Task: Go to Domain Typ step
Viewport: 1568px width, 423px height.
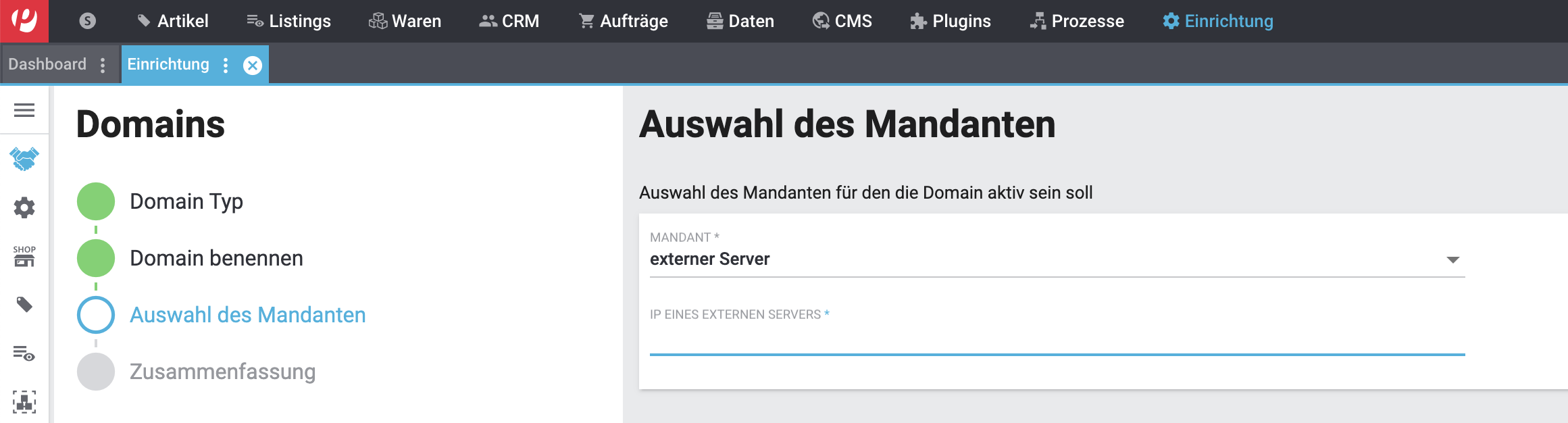Action: pyautogui.click(x=186, y=201)
